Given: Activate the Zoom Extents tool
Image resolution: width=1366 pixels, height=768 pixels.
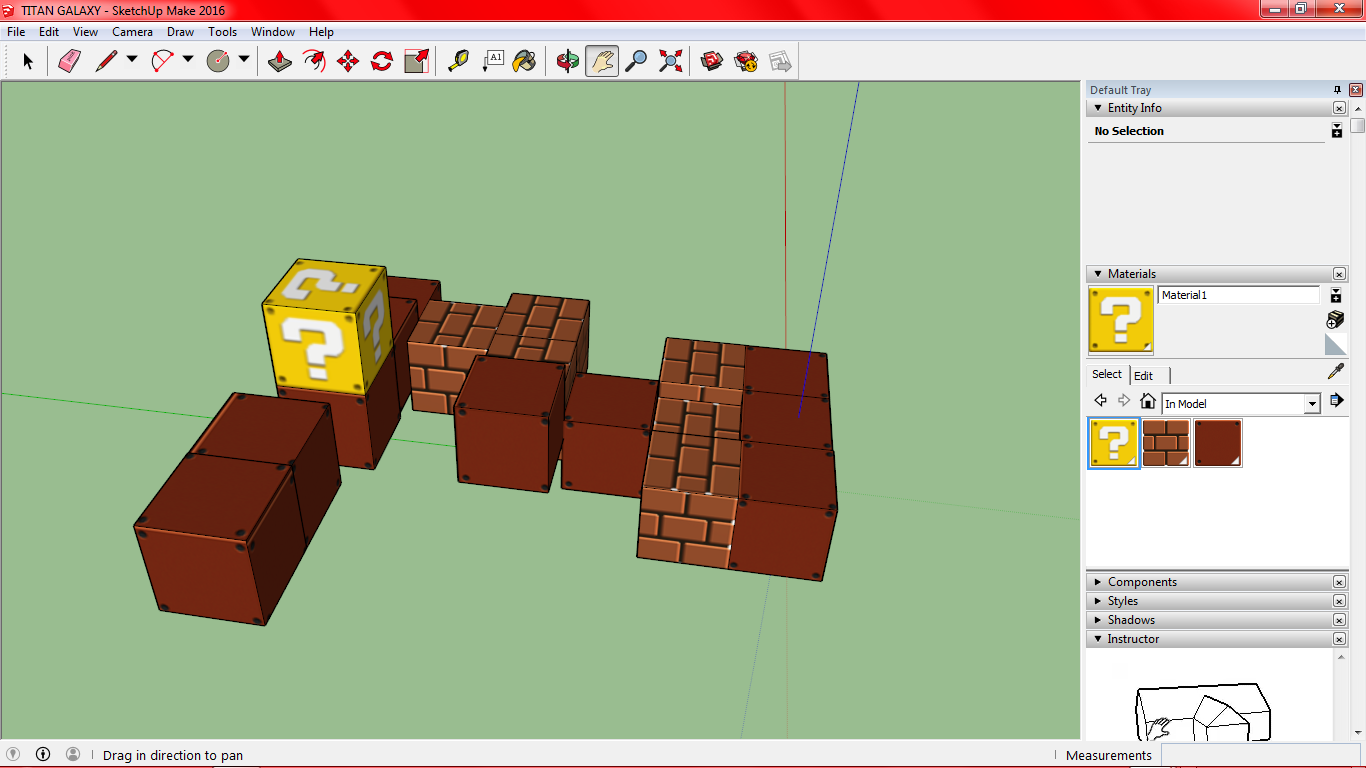Looking at the screenshot, I should 670,62.
